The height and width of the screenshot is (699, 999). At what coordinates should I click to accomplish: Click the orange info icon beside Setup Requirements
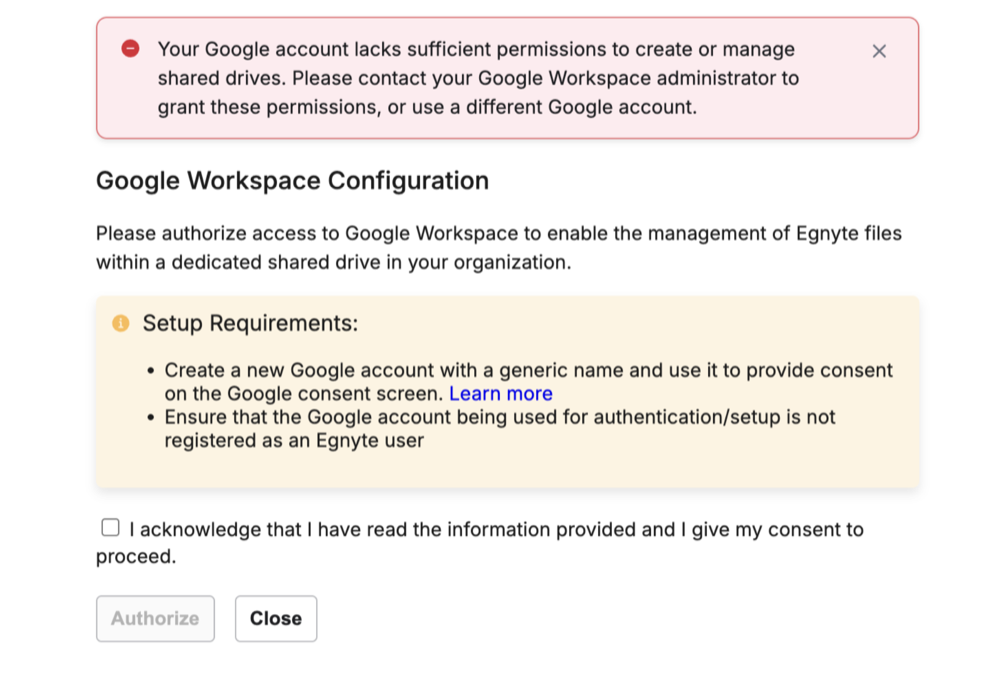(120, 323)
